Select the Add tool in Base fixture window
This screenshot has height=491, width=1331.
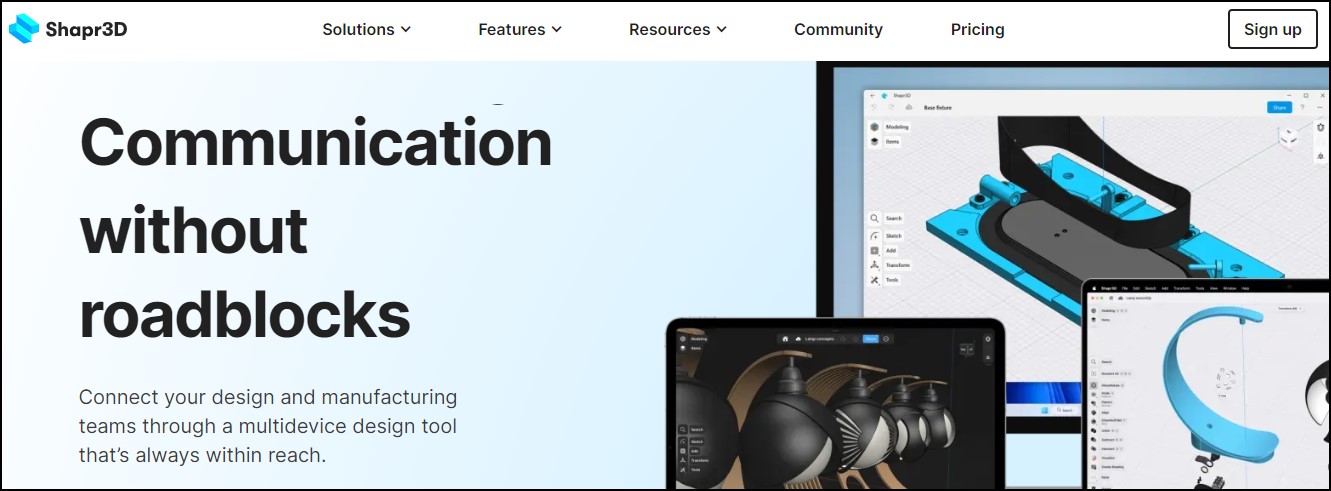pos(874,251)
